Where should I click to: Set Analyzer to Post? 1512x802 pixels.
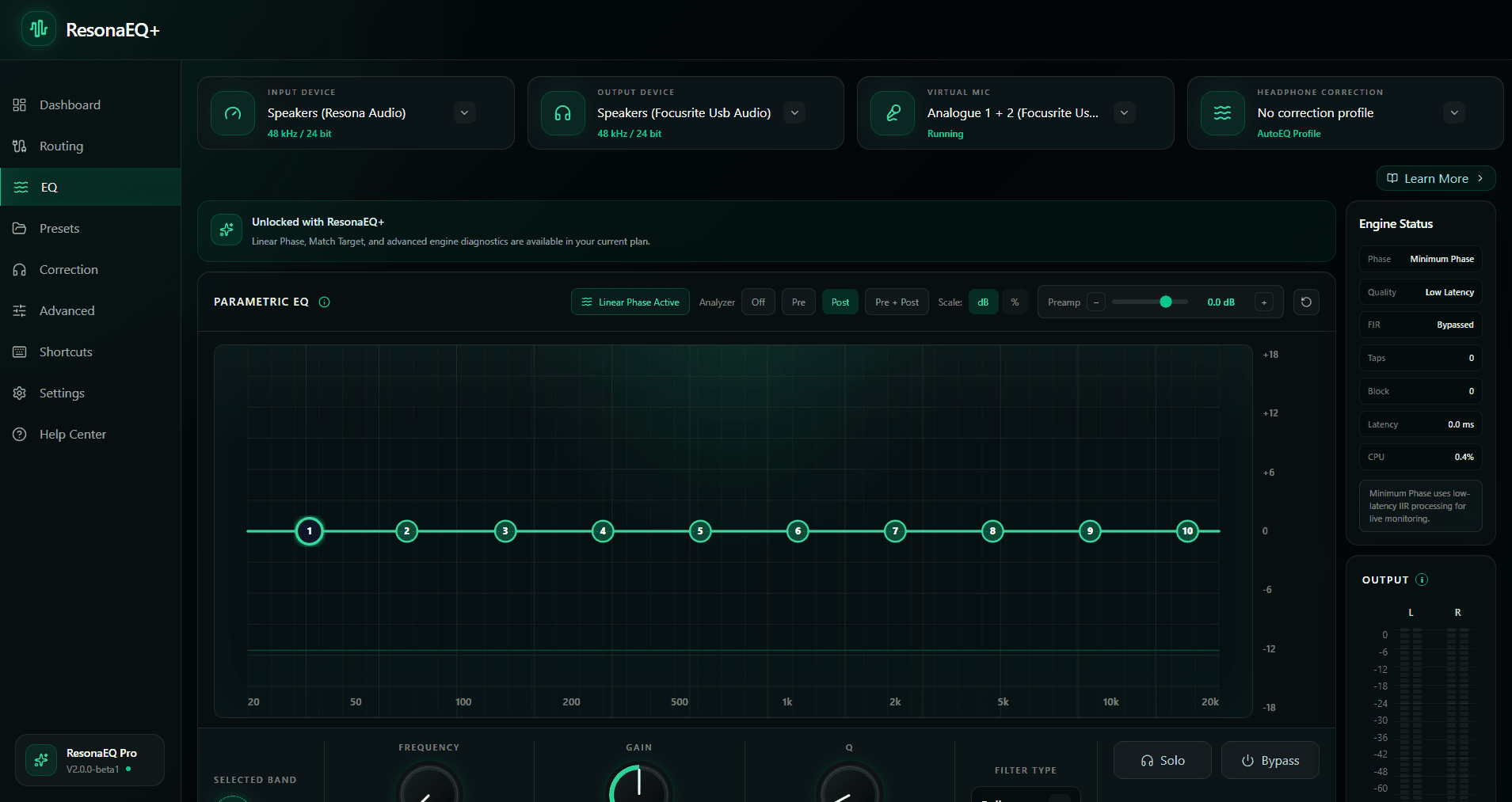click(x=840, y=302)
